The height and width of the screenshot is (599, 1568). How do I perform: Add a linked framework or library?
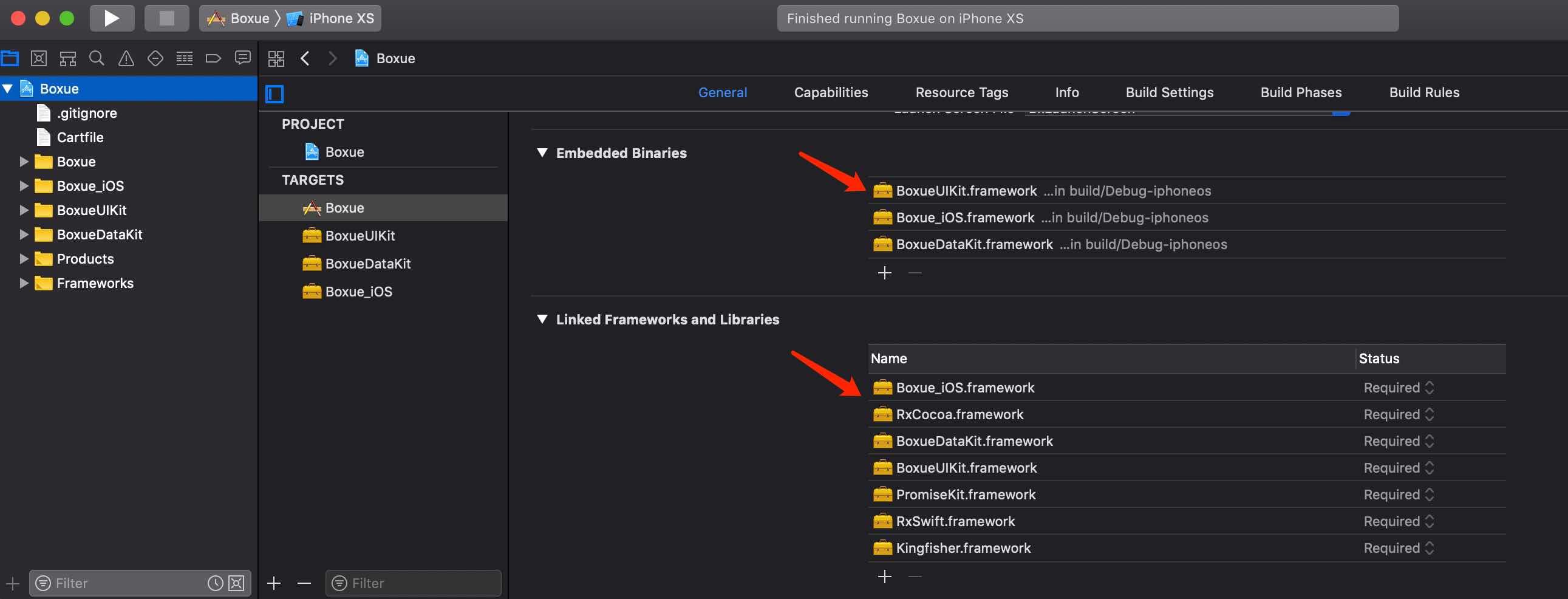pyautogui.click(x=884, y=577)
